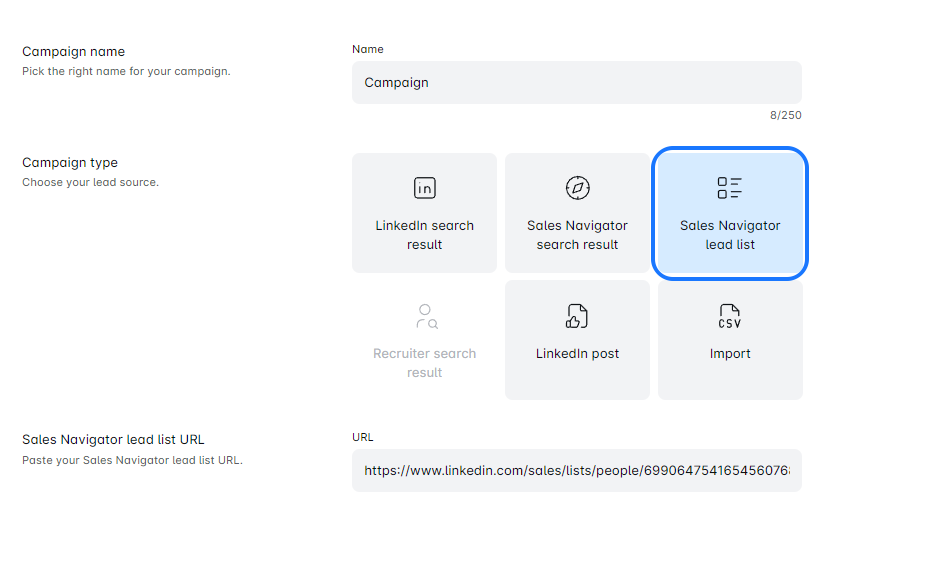
Task: Click the 'Campaign type' section heading
Action: [70, 163]
